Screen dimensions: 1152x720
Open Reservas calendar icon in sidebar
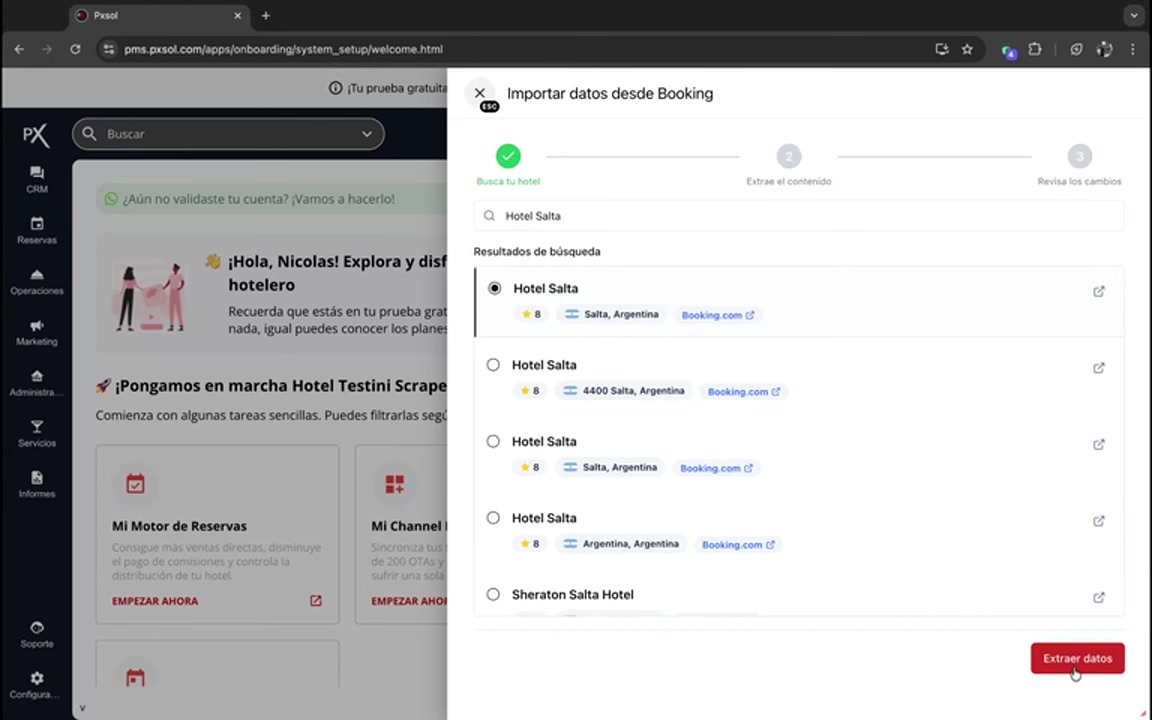coord(37,230)
